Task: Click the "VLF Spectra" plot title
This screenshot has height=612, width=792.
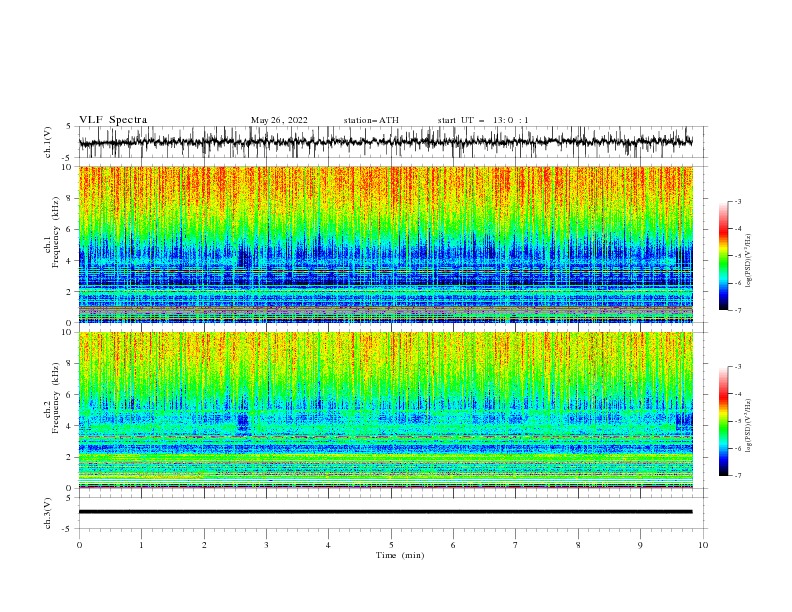Action: coord(113,120)
